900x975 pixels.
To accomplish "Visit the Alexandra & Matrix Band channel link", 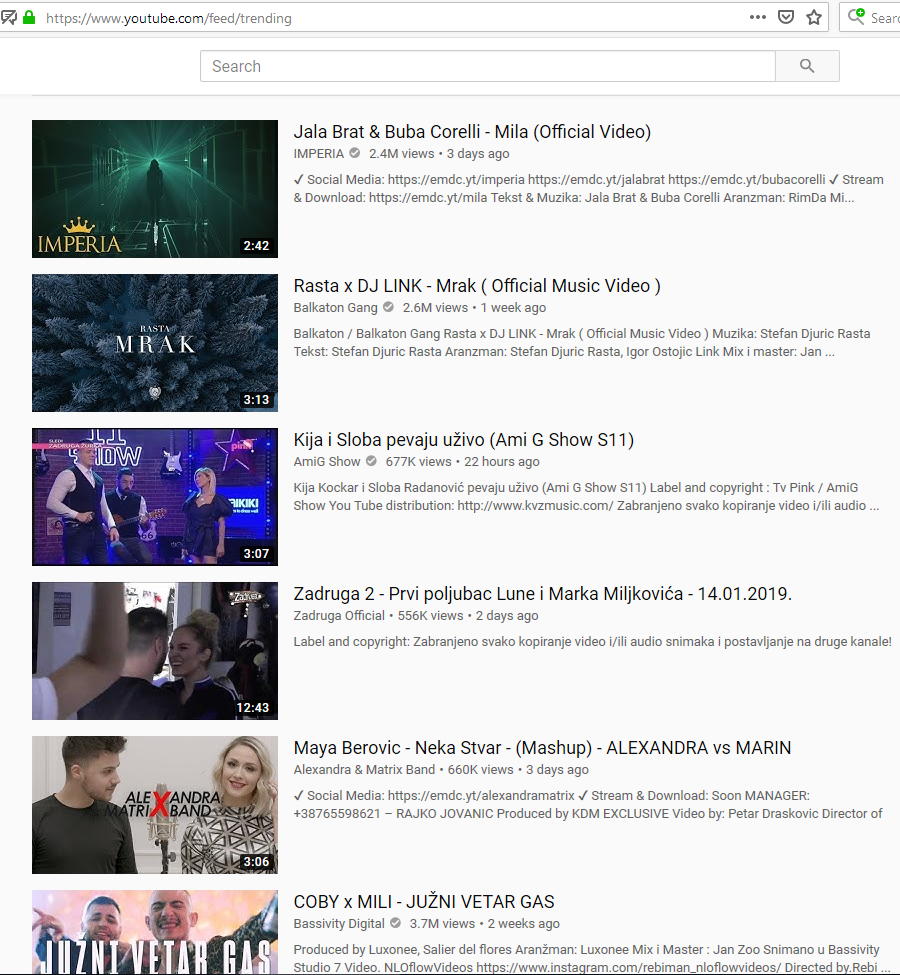I will (x=364, y=770).
